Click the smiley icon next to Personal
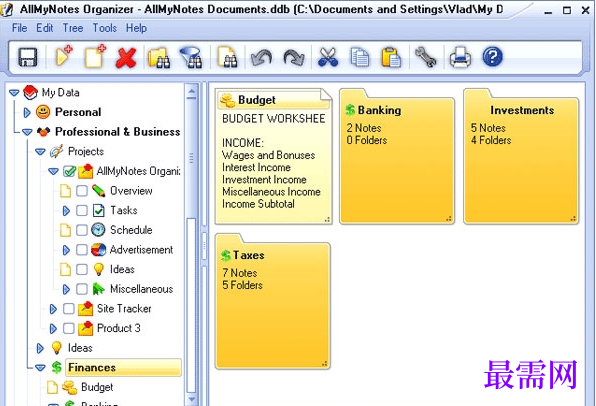 tap(43, 112)
